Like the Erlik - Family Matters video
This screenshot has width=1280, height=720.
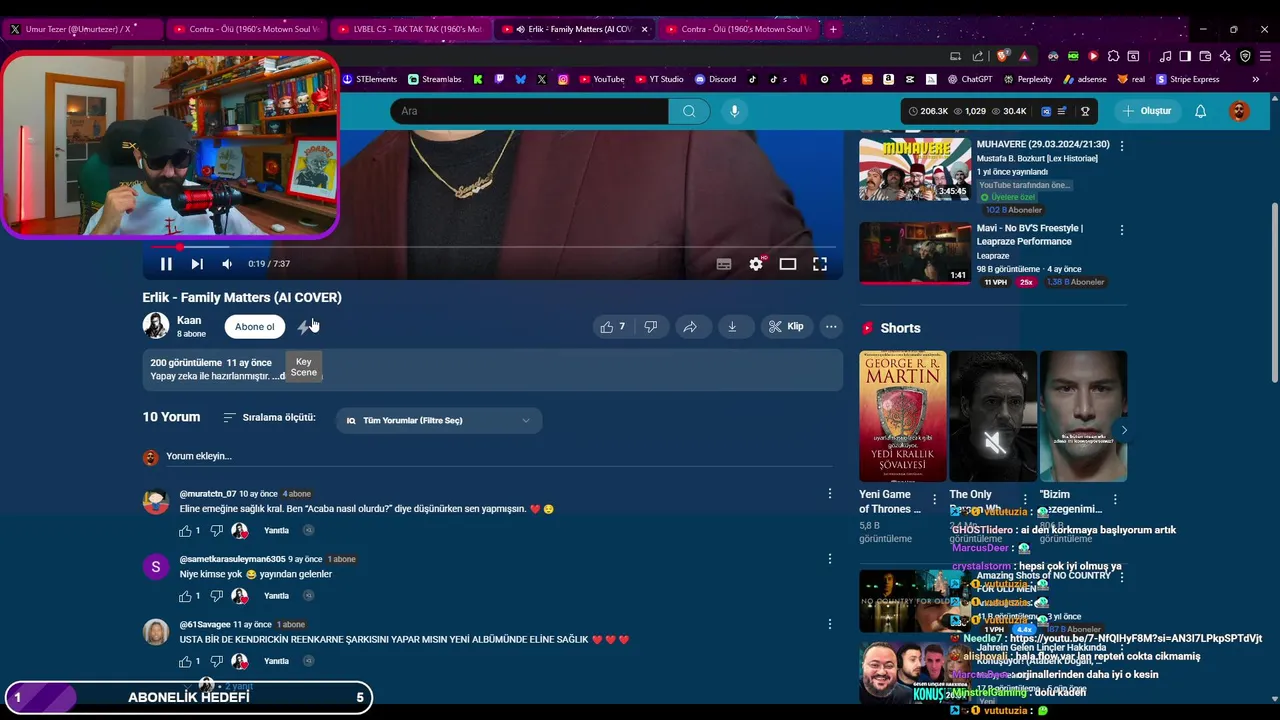(x=613, y=327)
